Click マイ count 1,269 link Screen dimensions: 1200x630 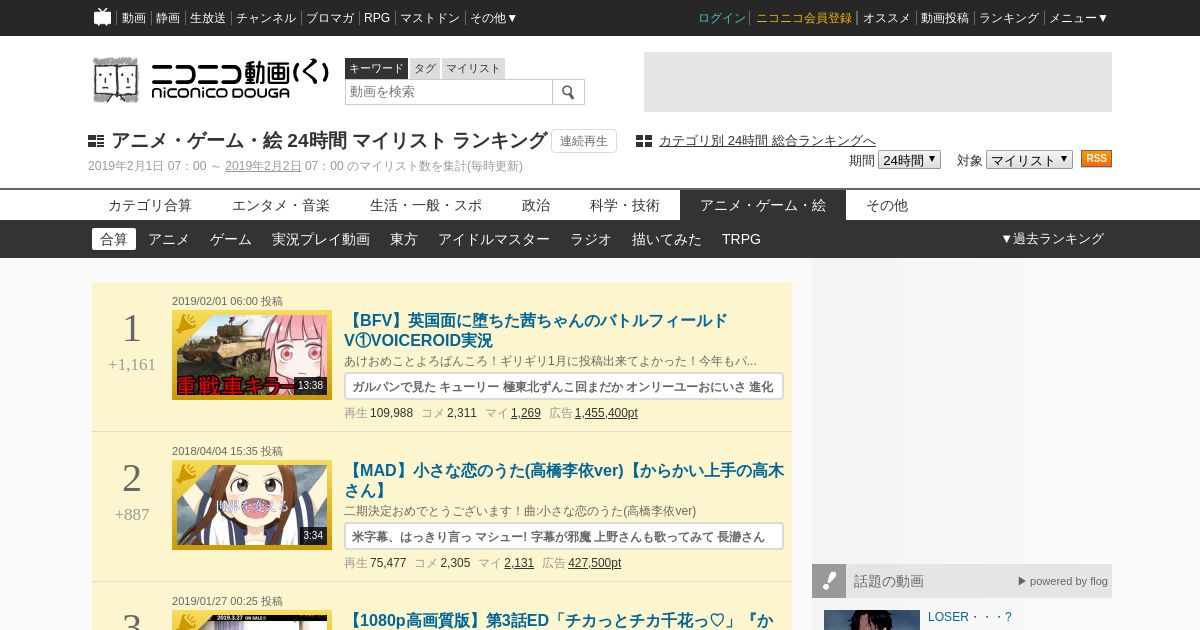pos(526,413)
